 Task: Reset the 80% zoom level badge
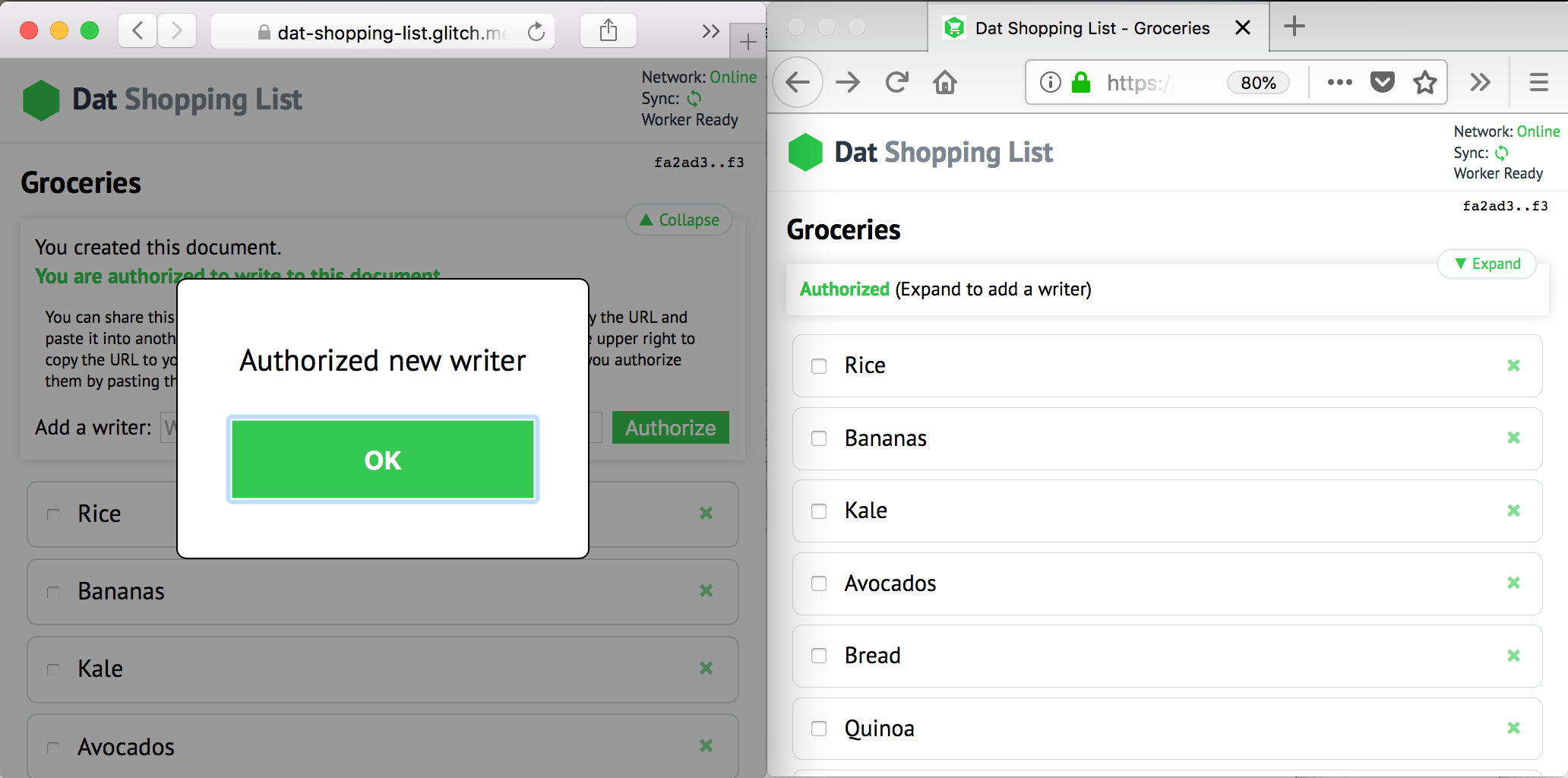(1258, 83)
